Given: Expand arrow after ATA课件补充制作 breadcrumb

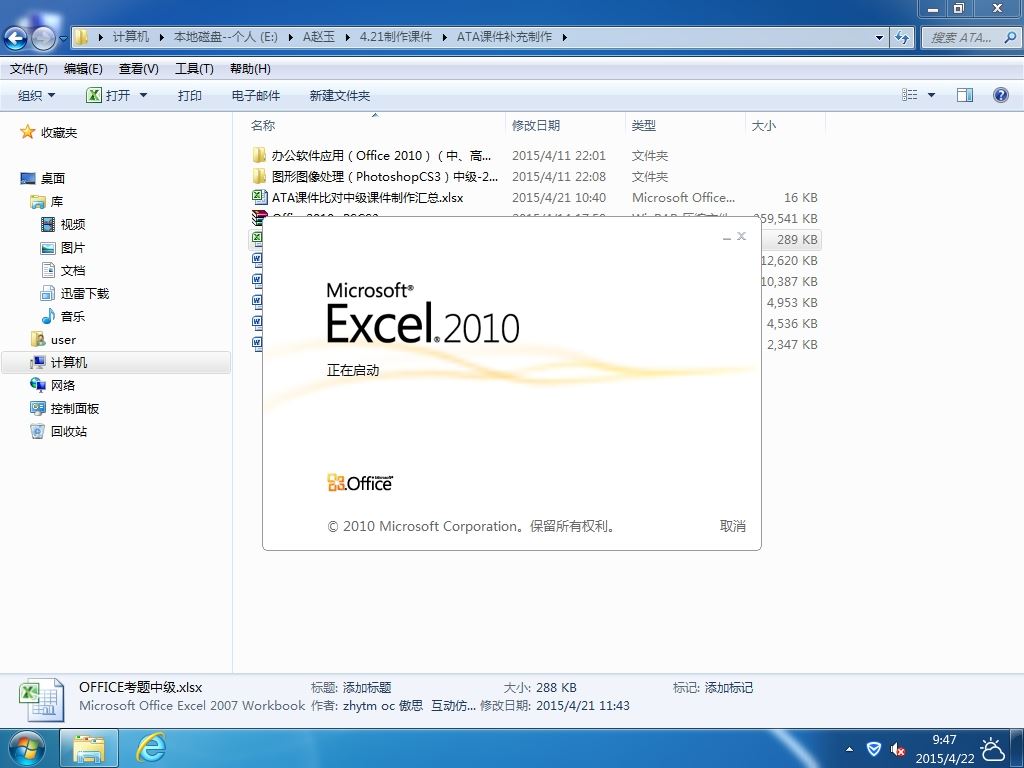Looking at the screenshot, I should (564, 37).
